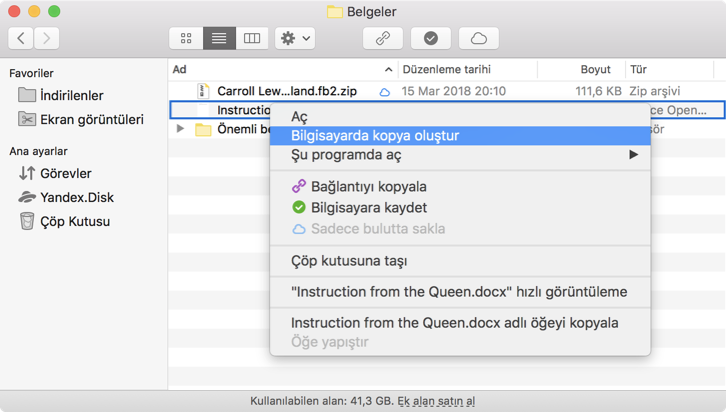The image size is (726, 412).
Task: Click the checkmark save-to-computer toolbar icon
Action: click(x=431, y=38)
